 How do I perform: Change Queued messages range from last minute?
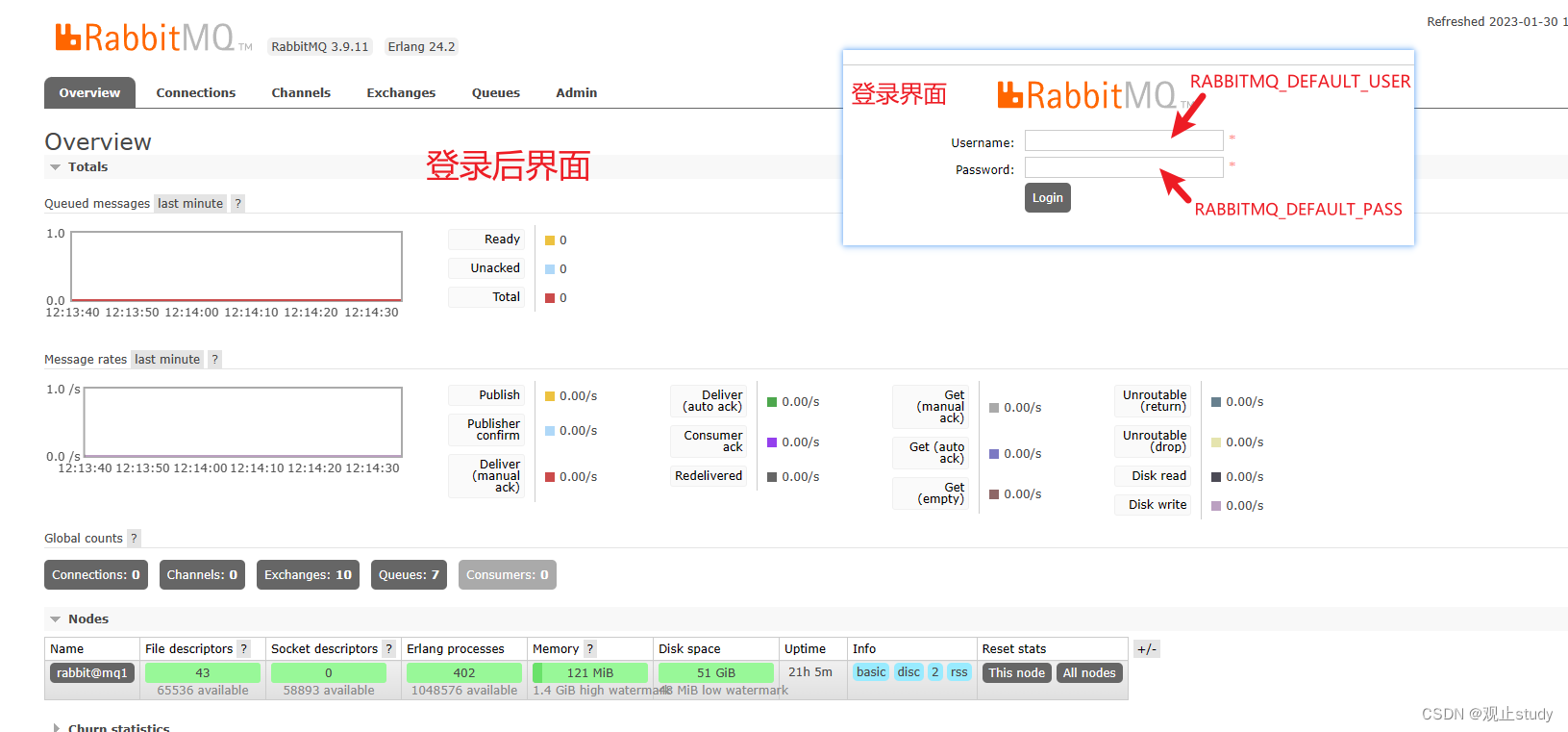point(190,203)
